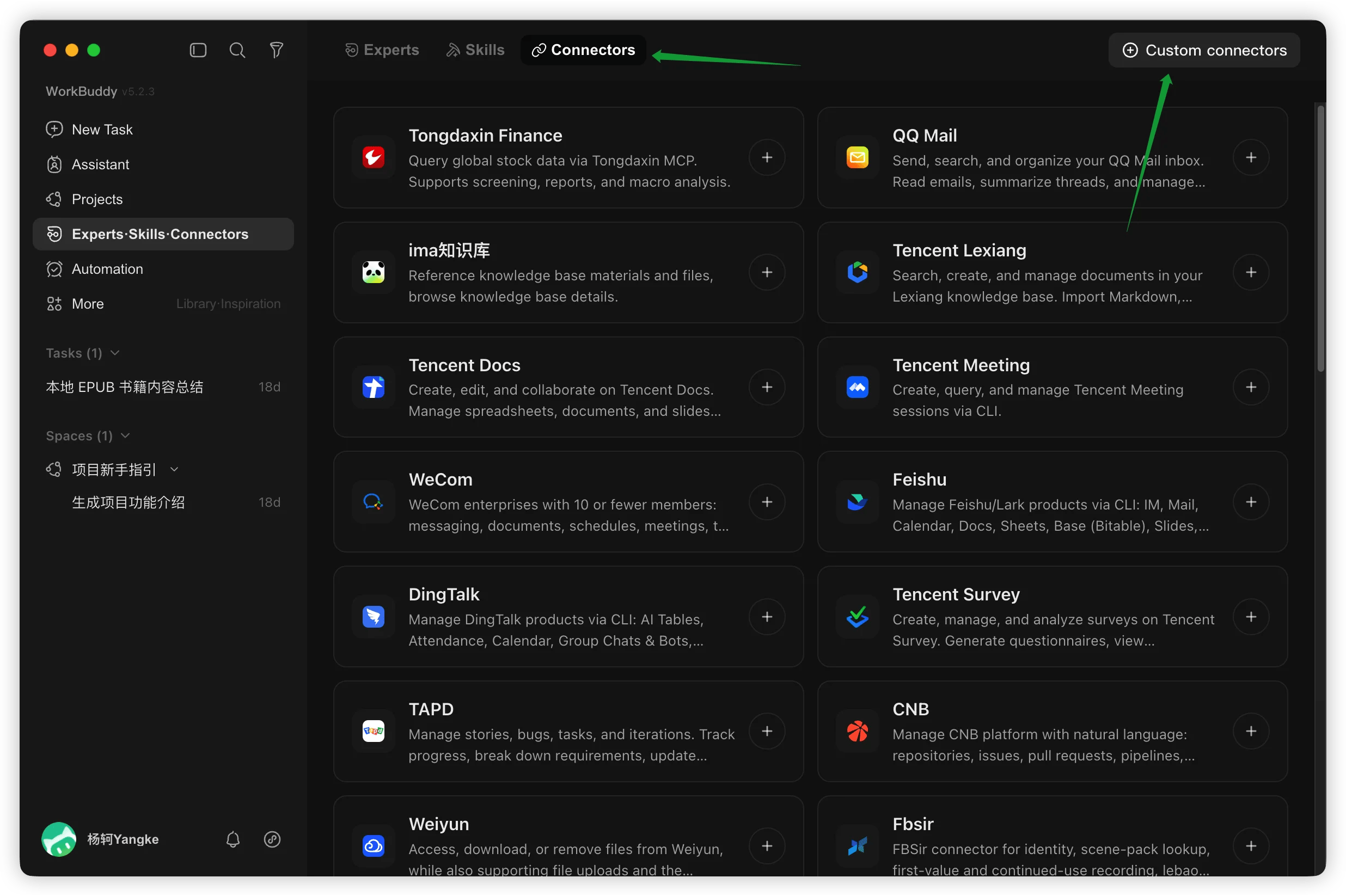Click the compass icon beside the bell

pos(272,839)
